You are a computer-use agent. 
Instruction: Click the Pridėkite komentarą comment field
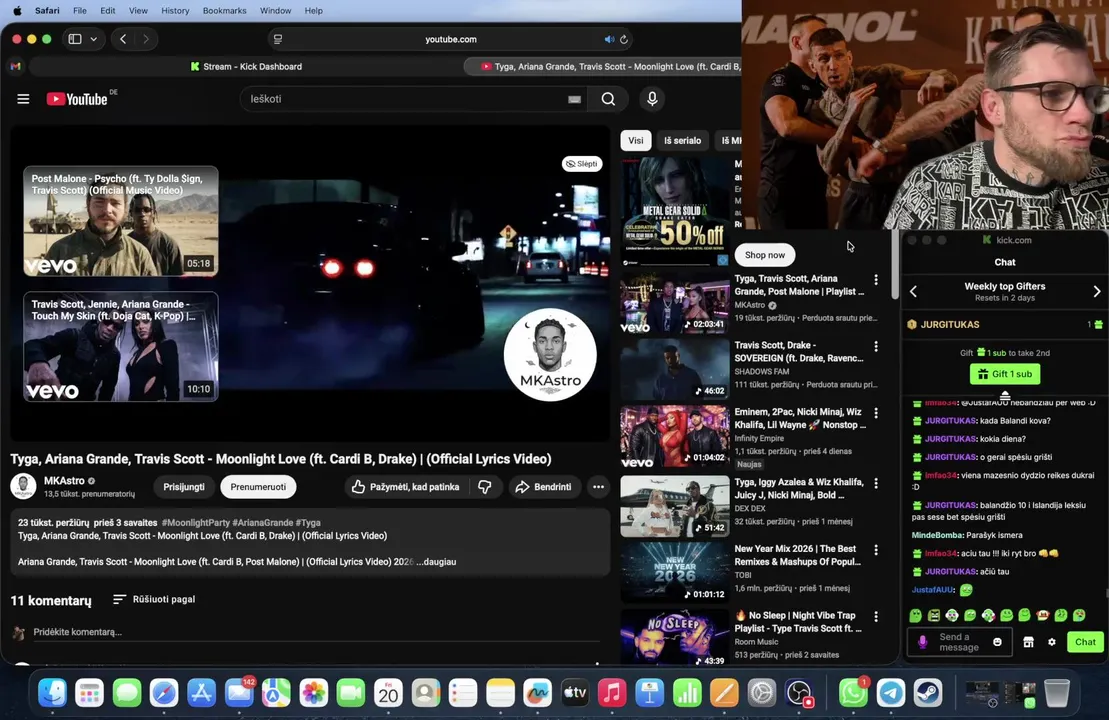(x=315, y=632)
